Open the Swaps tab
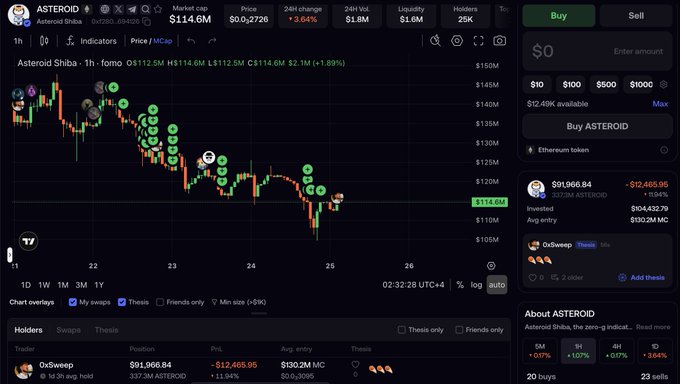Image resolution: width=680 pixels, height=384 pixels. tap(69, 330)
